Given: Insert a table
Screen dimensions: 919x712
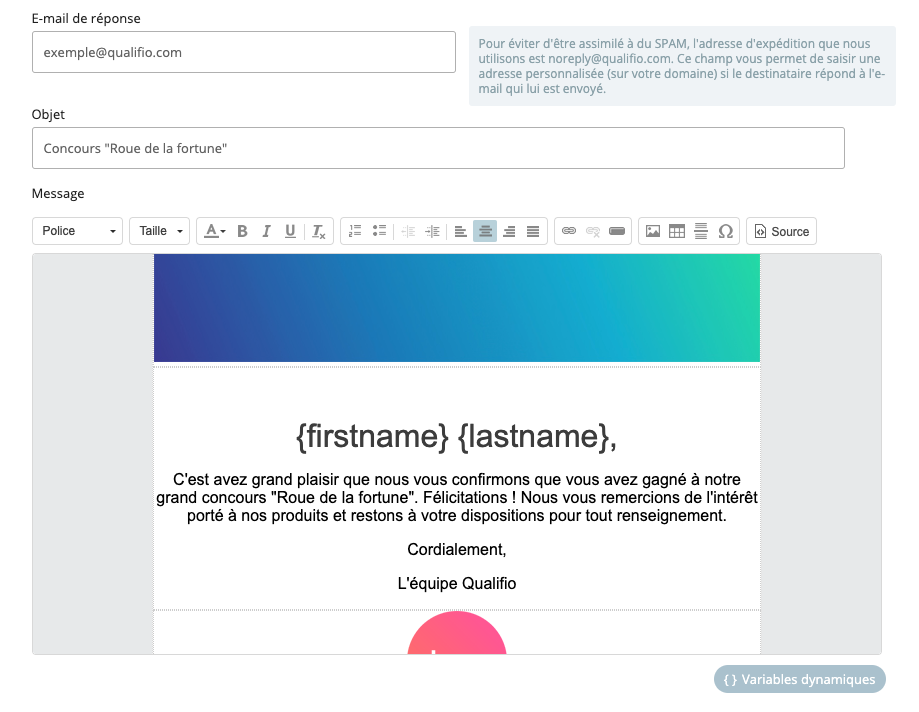Looking at the screenshot, I should pyautogui.click(x=677, y=231).
